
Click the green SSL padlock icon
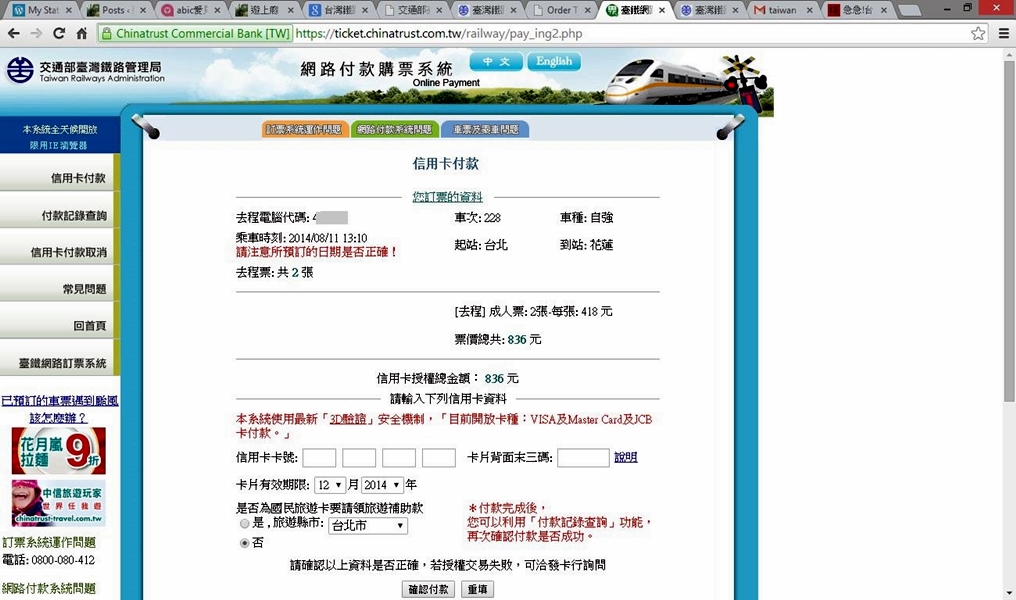coord(107,33)
